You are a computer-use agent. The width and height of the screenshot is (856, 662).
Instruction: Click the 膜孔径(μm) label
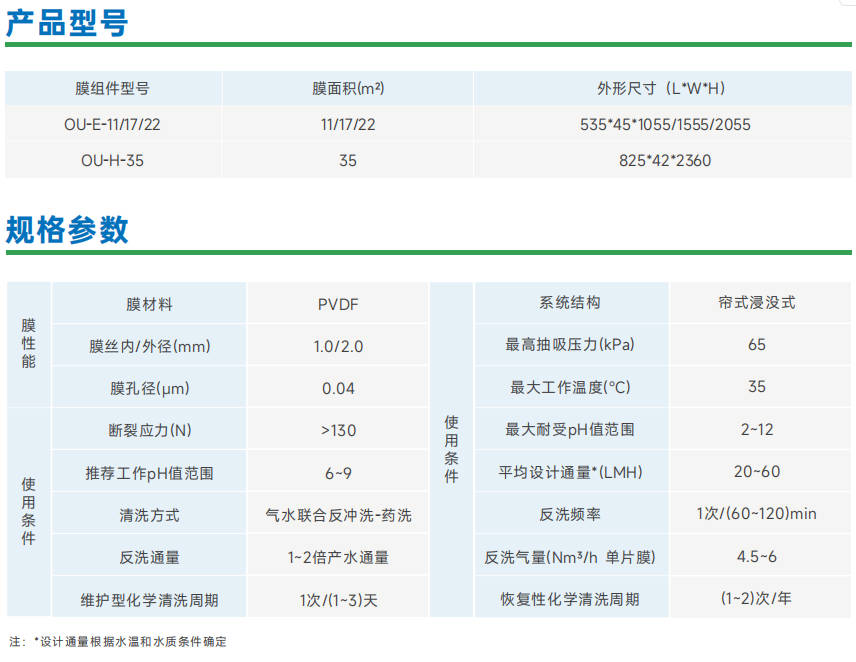pos(150,388)
